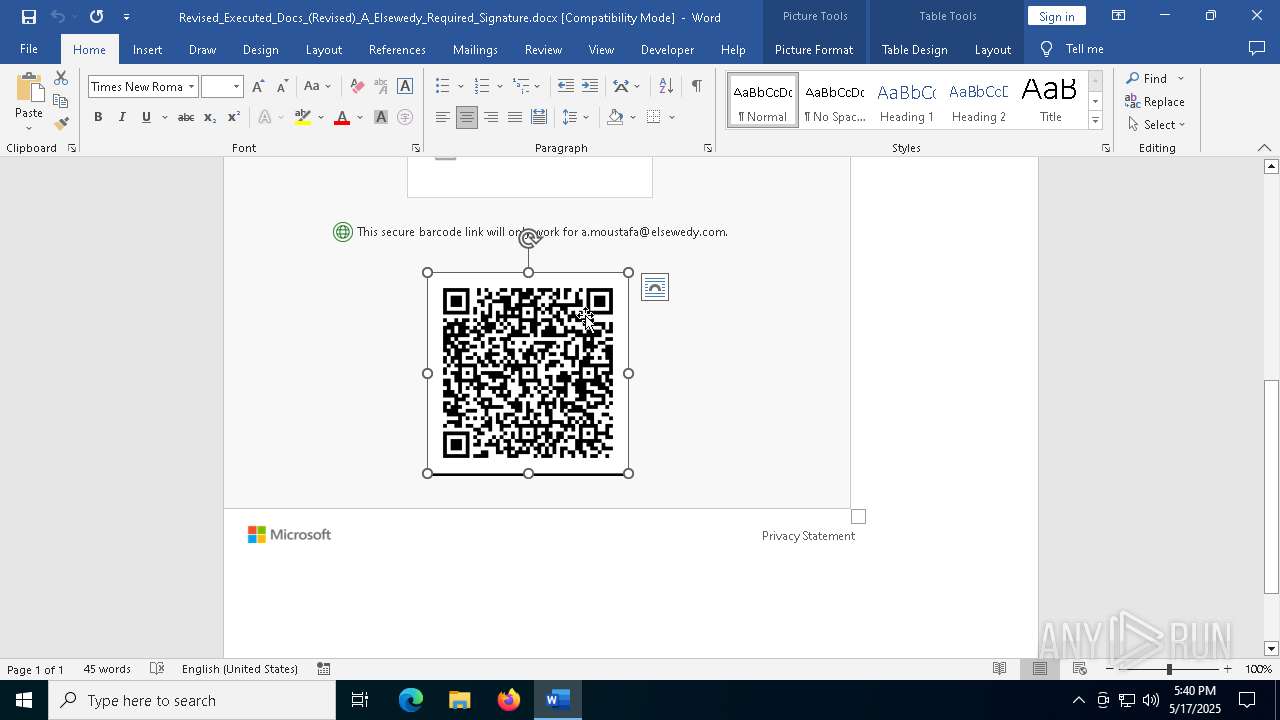Toggle Italic formatting
Screen dimensions: 1280x720
click(x=122, y=117)
